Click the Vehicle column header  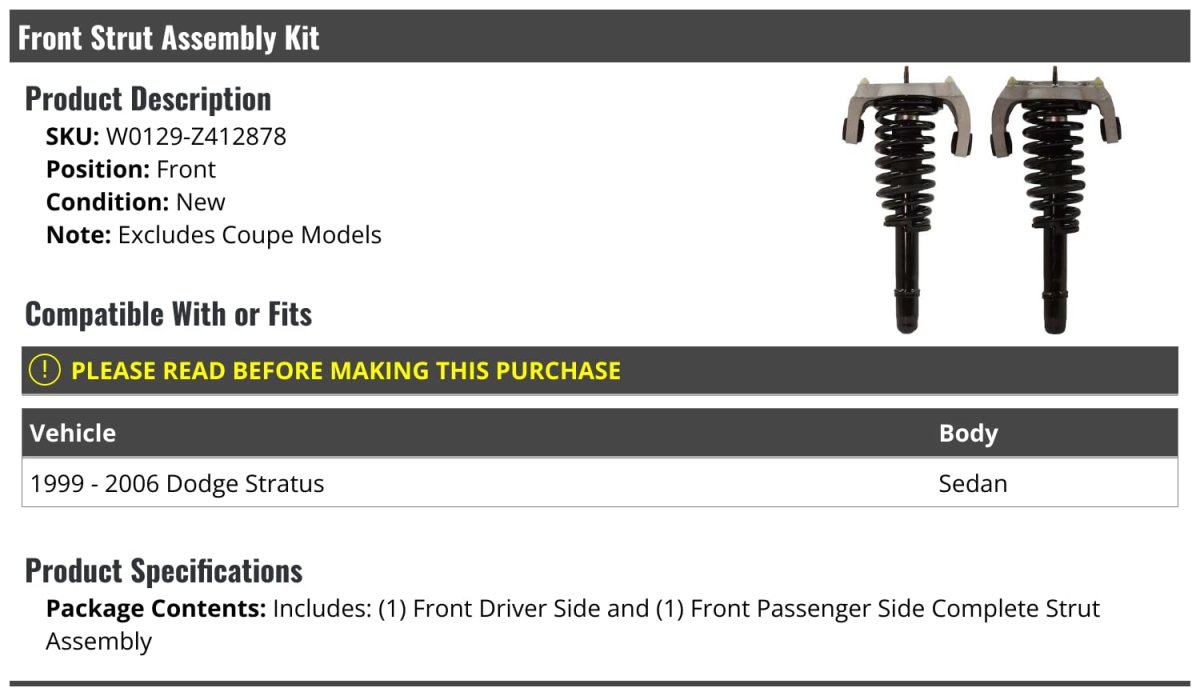pos(73,433)
